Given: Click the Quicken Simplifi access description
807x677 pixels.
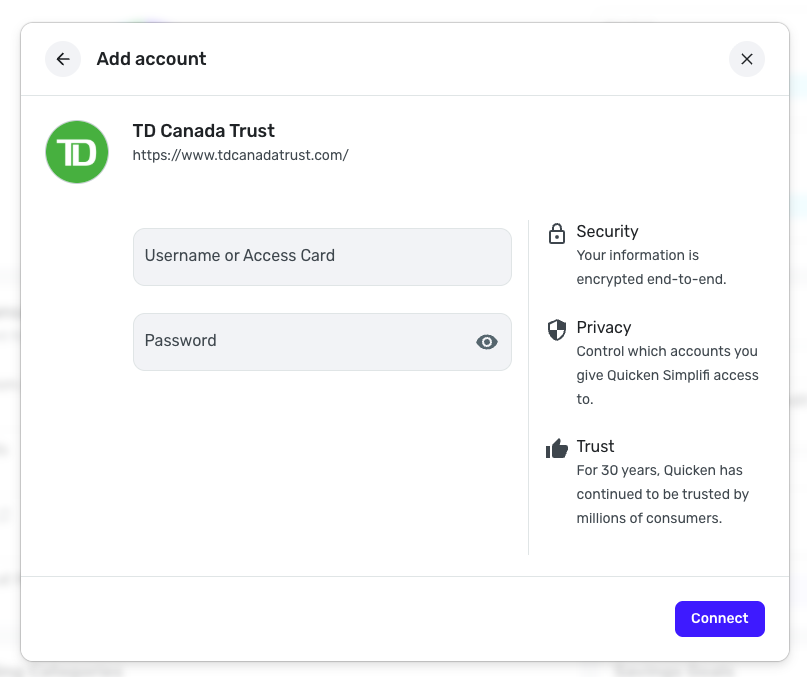Looking at the screenshot, I should point(667,375).
